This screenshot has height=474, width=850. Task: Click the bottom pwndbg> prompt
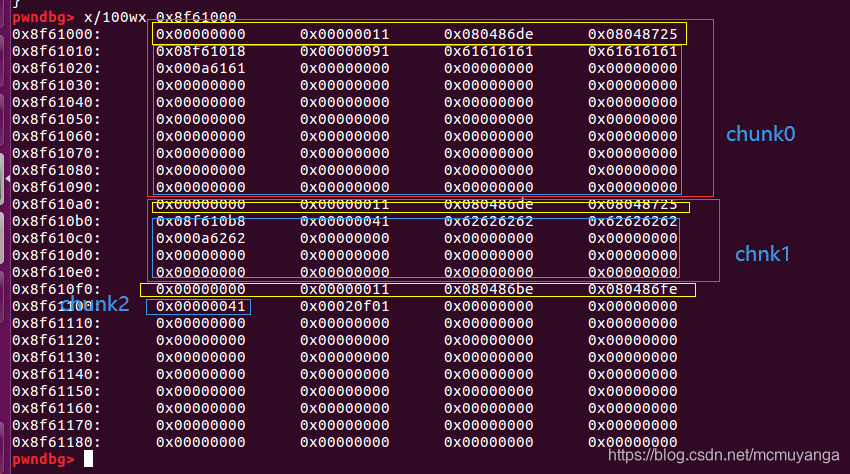[x=43, y=459]
